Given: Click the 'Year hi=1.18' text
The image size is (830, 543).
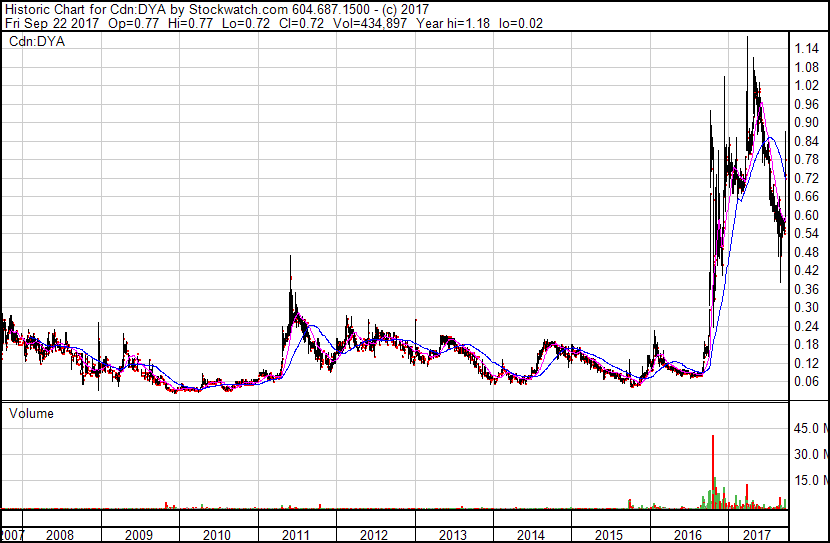Looking at the screenshot, I should [453, 23].
